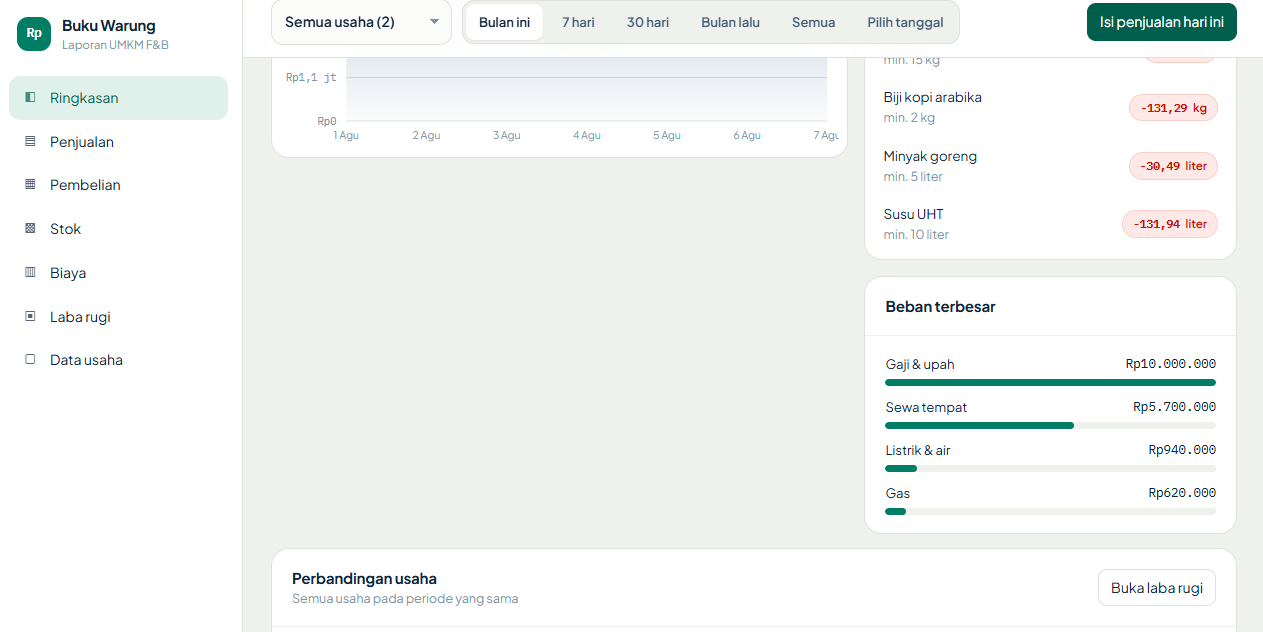Select Biji kopi arabika stock row
The width and height of the screenshot is (1263, 632).
(x=1050, y=107)
